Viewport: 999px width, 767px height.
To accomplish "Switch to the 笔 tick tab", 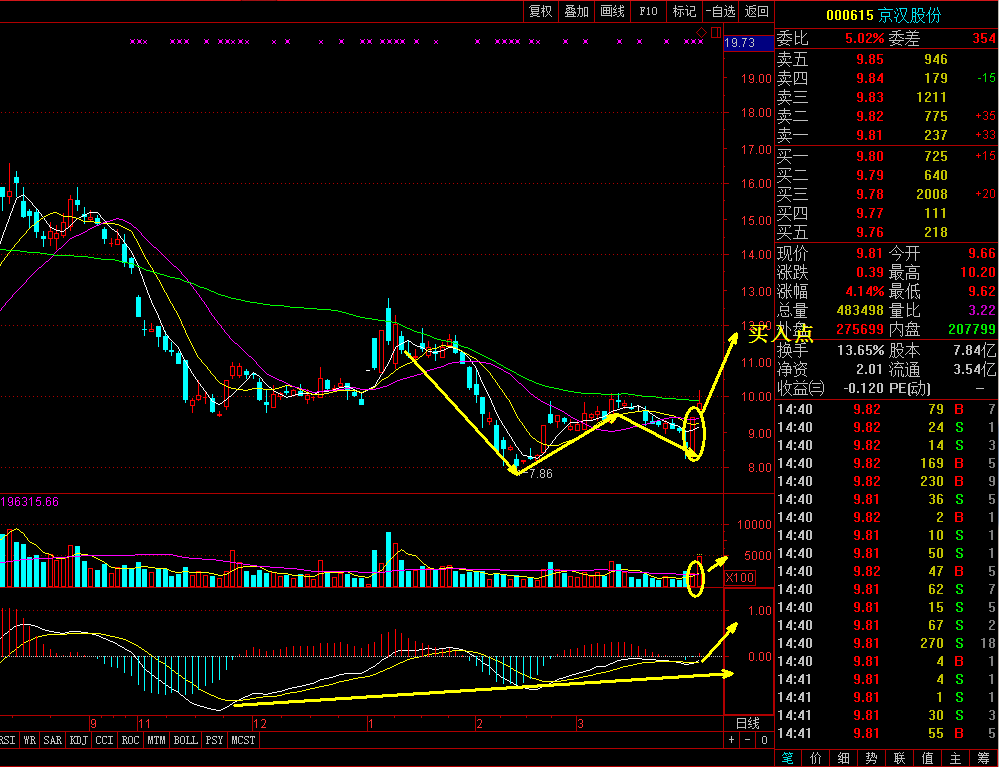I will (x=788, y=758).
